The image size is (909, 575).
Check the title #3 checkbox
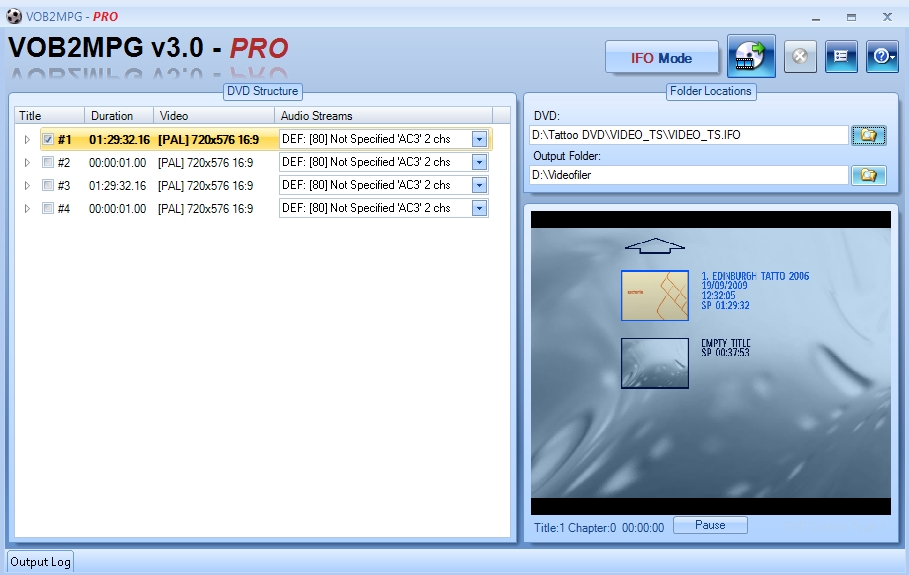point(48,185)
